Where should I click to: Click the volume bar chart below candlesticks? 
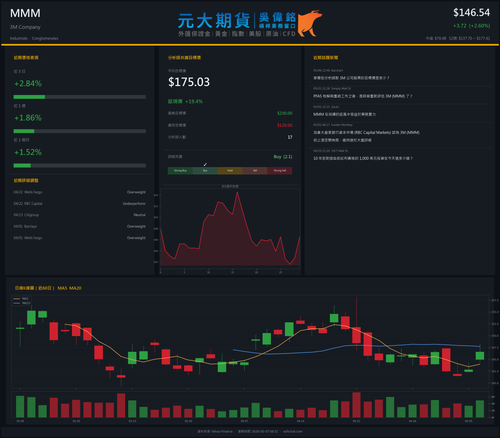[250, 405]
